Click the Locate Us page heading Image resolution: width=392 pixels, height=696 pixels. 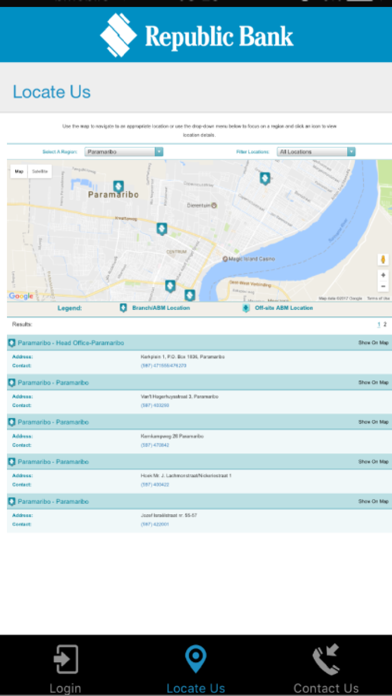(x=51, y=92)
